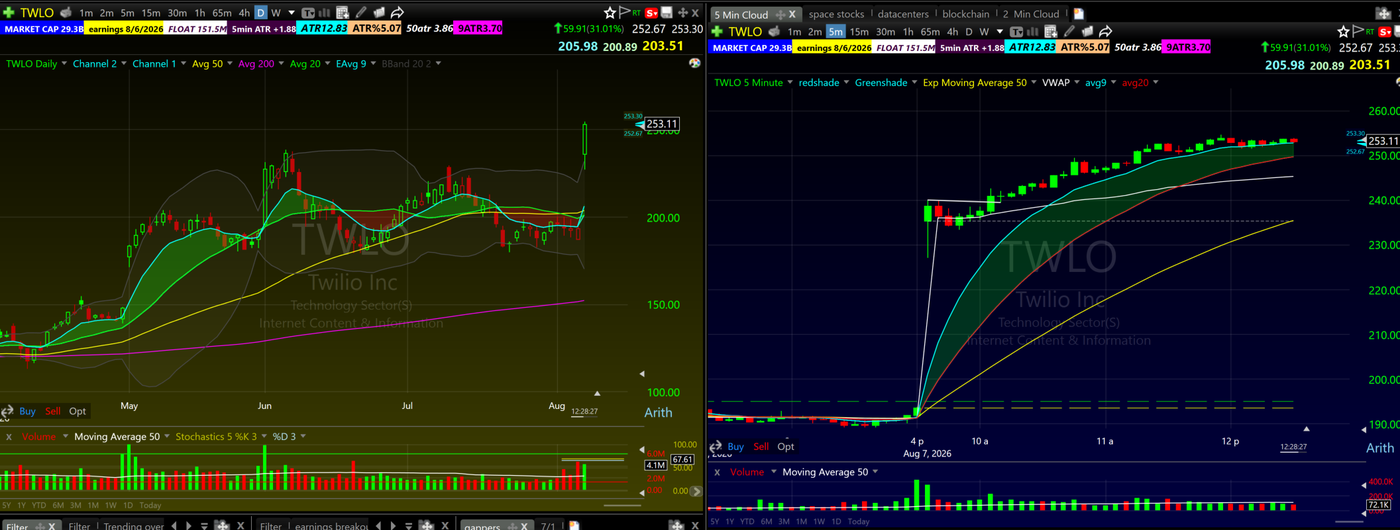The image size is (1400, 530).
Task: Click the red S icon in right chart header
Action: (1385, 32)
